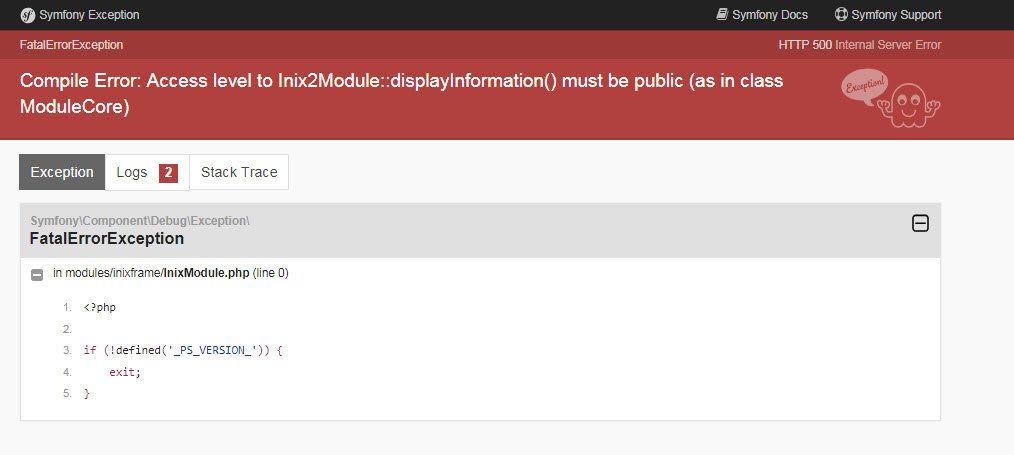
Task: Open the Symfony Support link
Action: 896,15
